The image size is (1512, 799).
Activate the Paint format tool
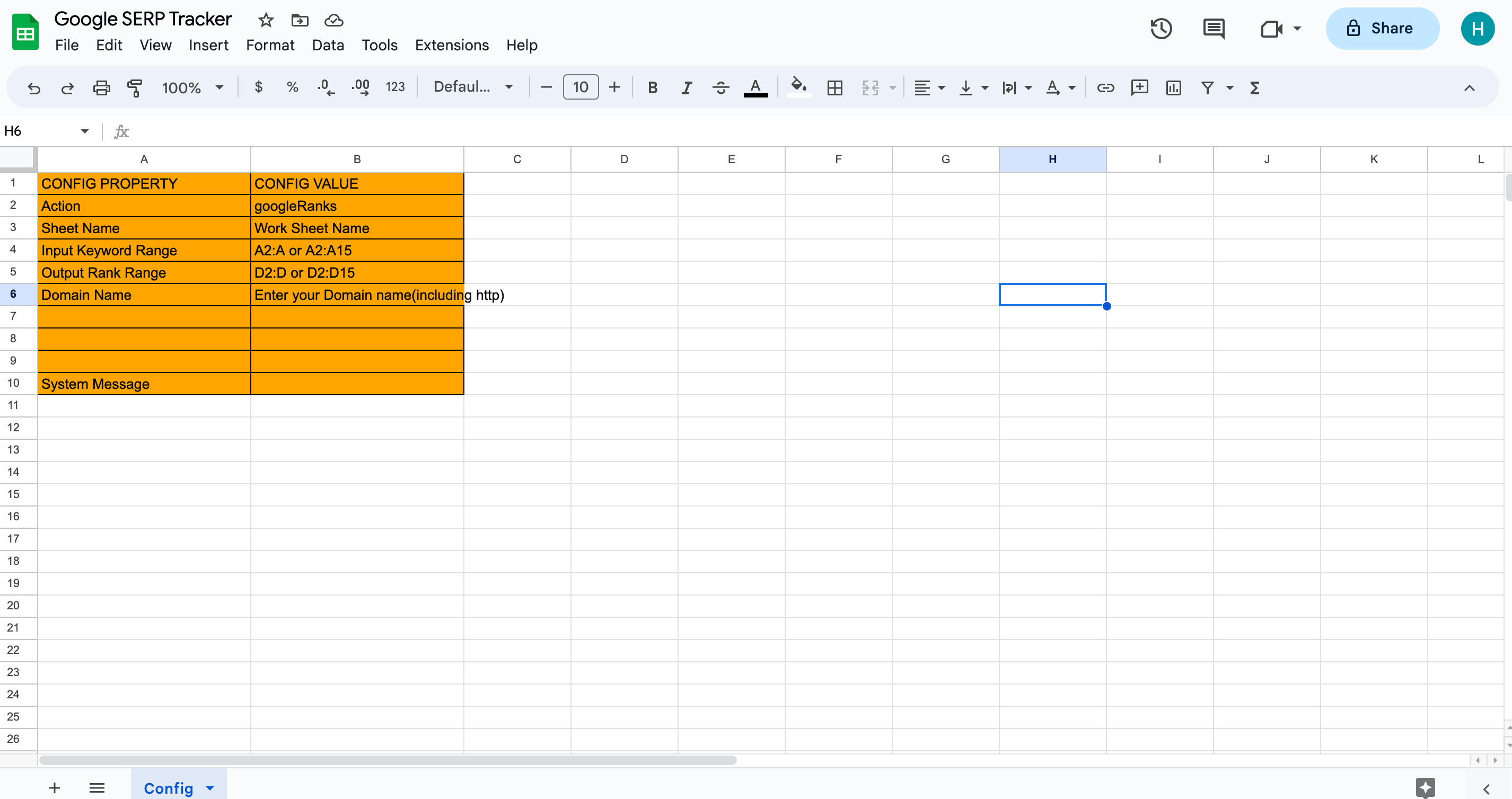click(x=135, y=88)
